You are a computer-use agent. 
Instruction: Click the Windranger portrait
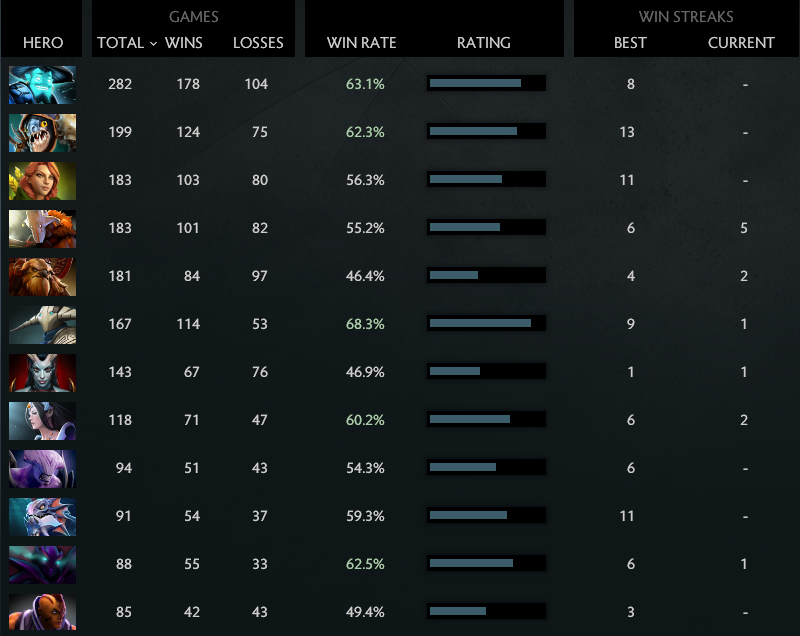(x=42, y=180)
